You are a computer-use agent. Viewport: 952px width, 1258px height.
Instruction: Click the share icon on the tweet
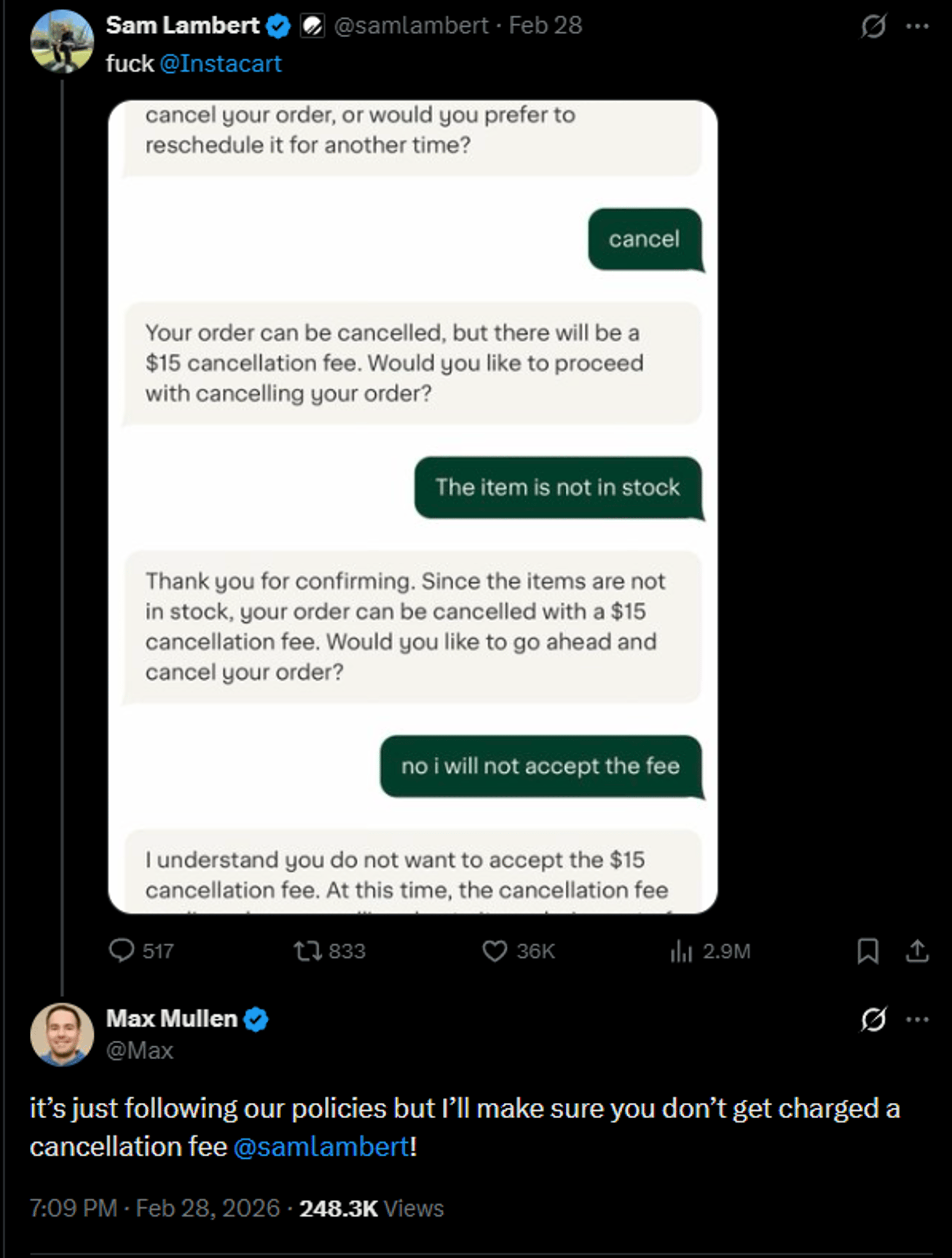(x=917, y=951)
